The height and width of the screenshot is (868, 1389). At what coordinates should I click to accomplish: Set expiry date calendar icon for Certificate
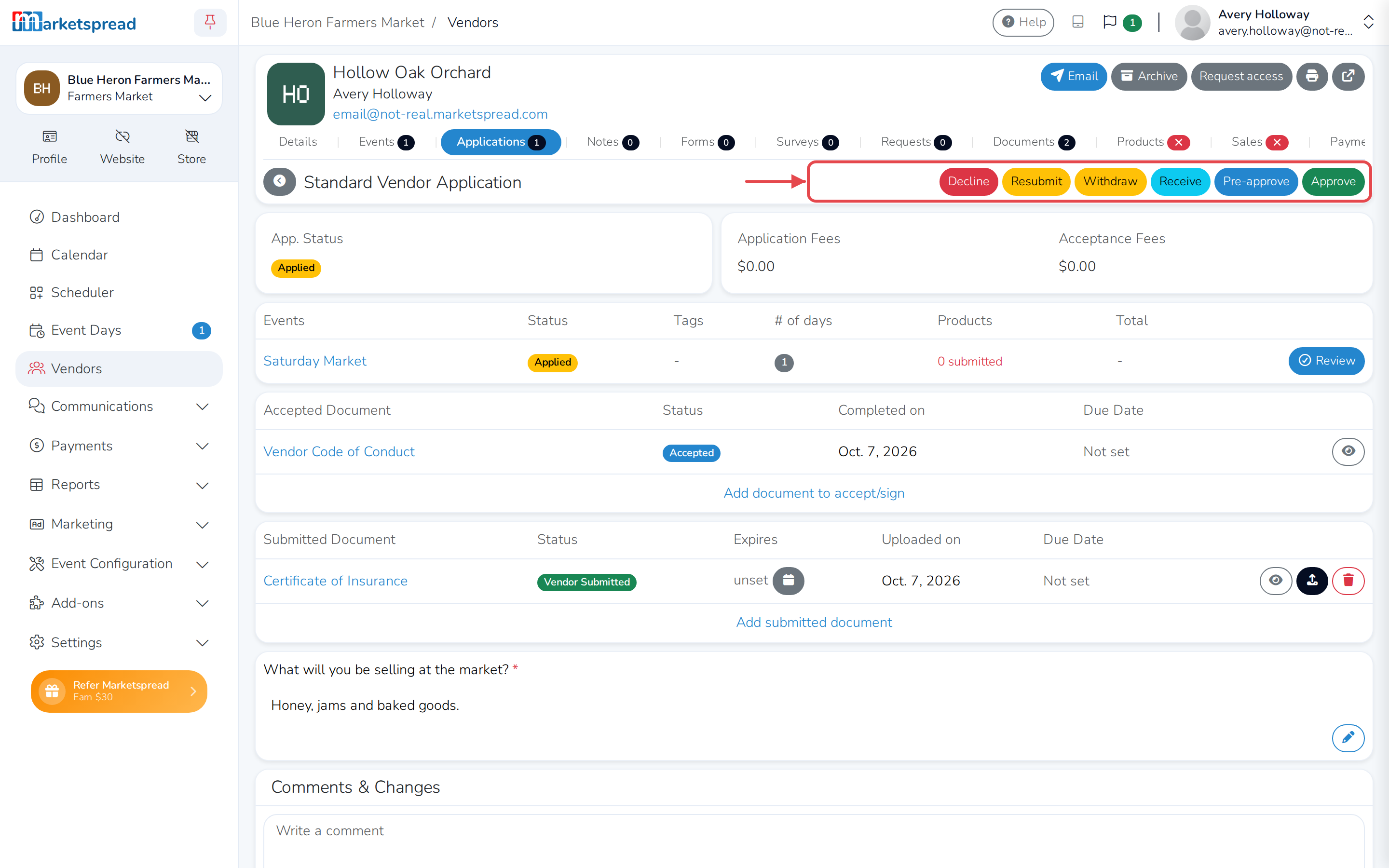click(x=788, y=581)
